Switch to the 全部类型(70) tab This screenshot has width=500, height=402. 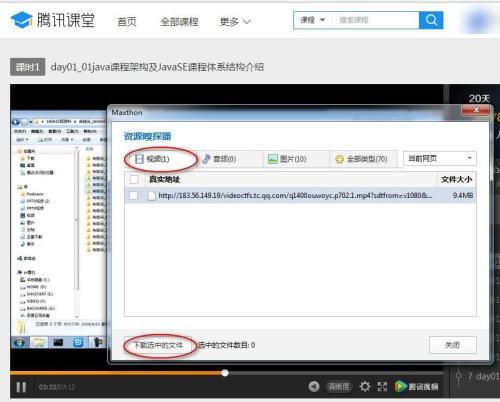tap(363, 159)
